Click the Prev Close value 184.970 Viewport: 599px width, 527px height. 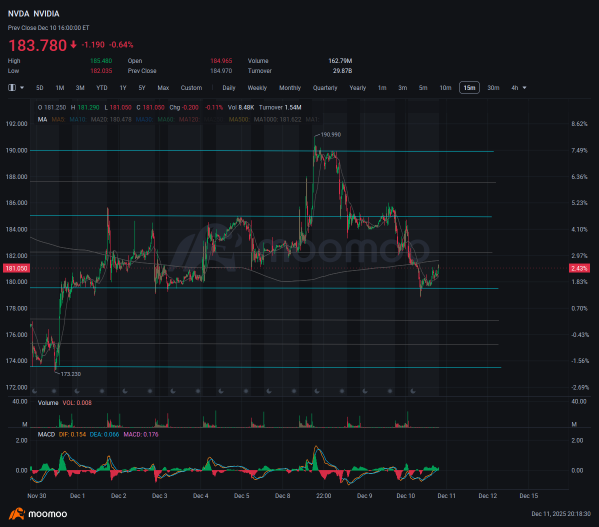click(221, 71)
